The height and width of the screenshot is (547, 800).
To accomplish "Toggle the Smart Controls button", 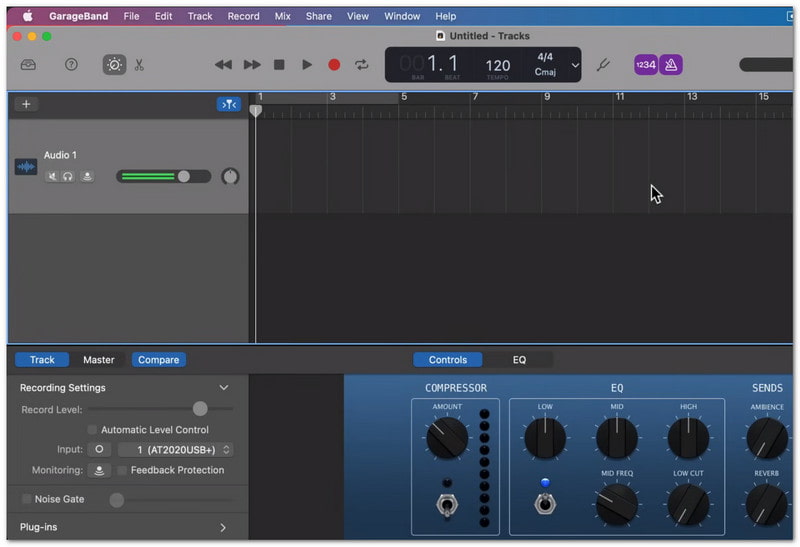I will pos(114,65).
